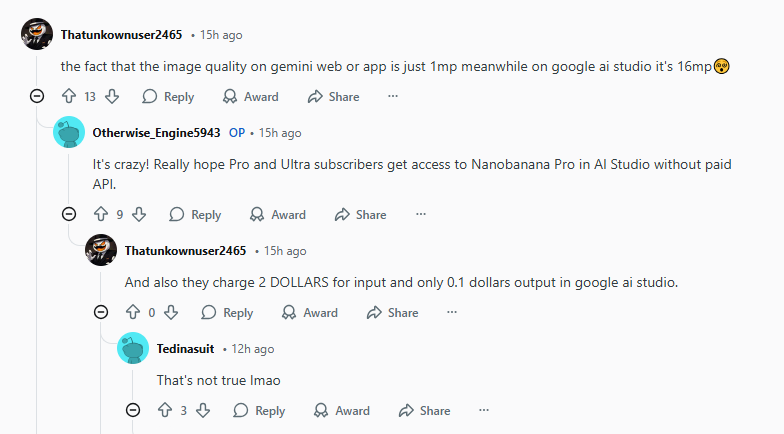Open Otherwise_Engine5943's username link
The image size is (784, 434).
click(x=156, y=132)
